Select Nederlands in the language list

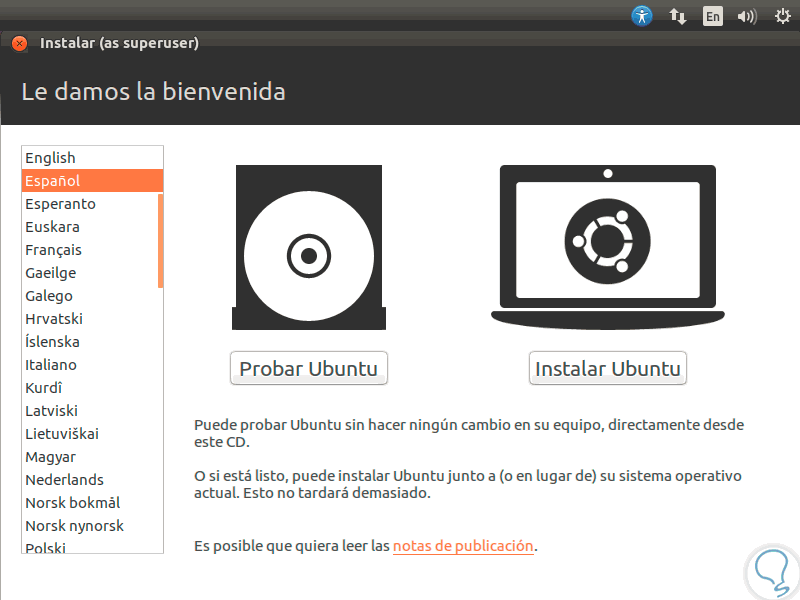92,480
